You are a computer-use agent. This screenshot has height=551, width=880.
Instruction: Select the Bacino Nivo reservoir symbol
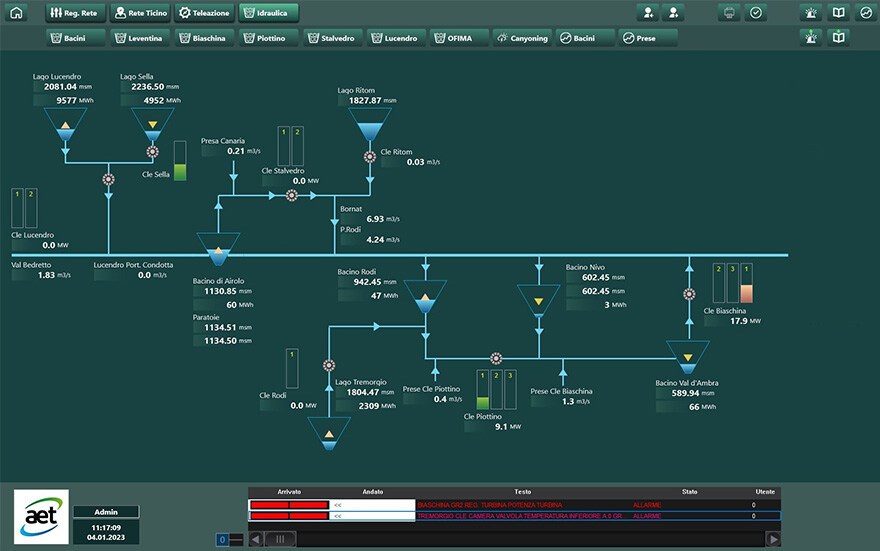539,301
